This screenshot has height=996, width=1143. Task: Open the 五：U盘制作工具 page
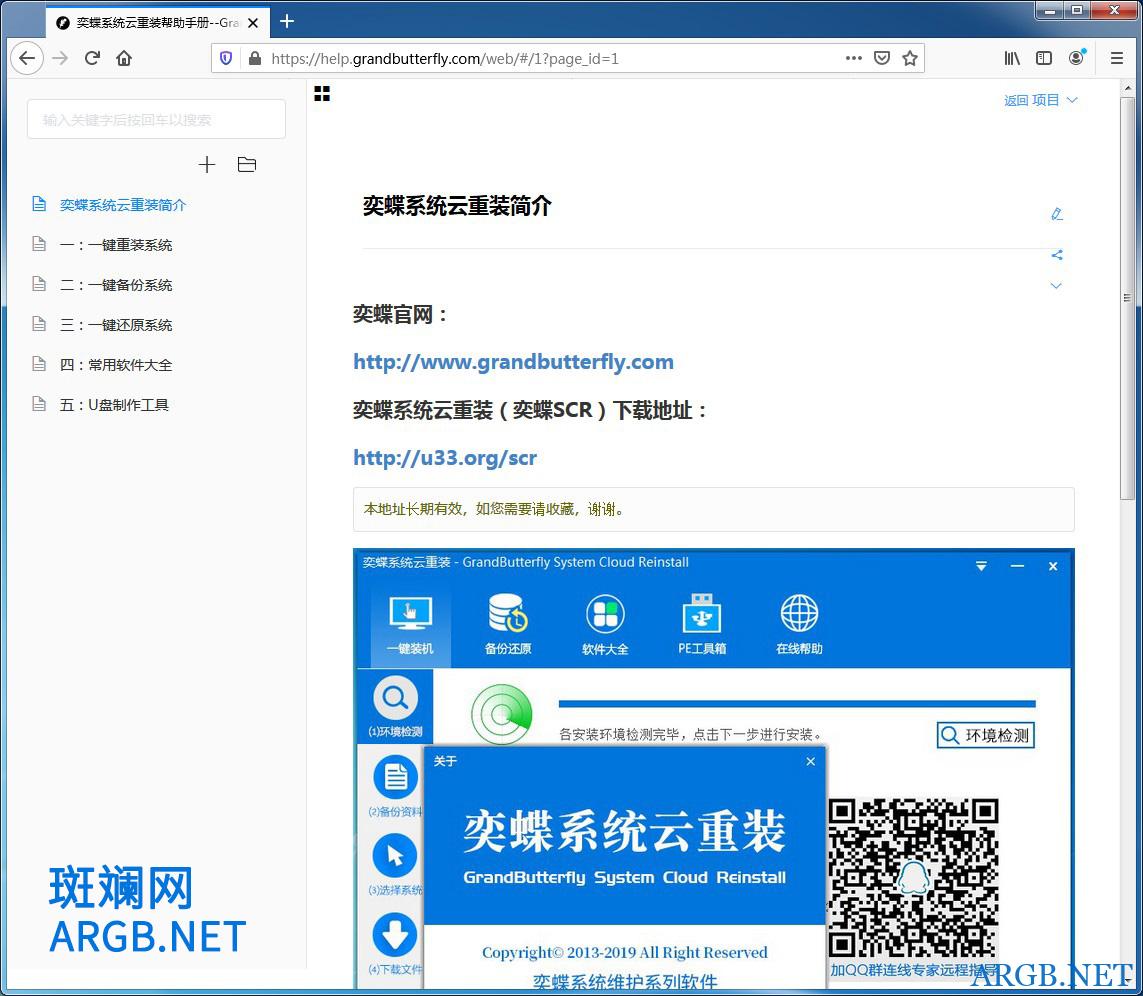click(114, 405)
